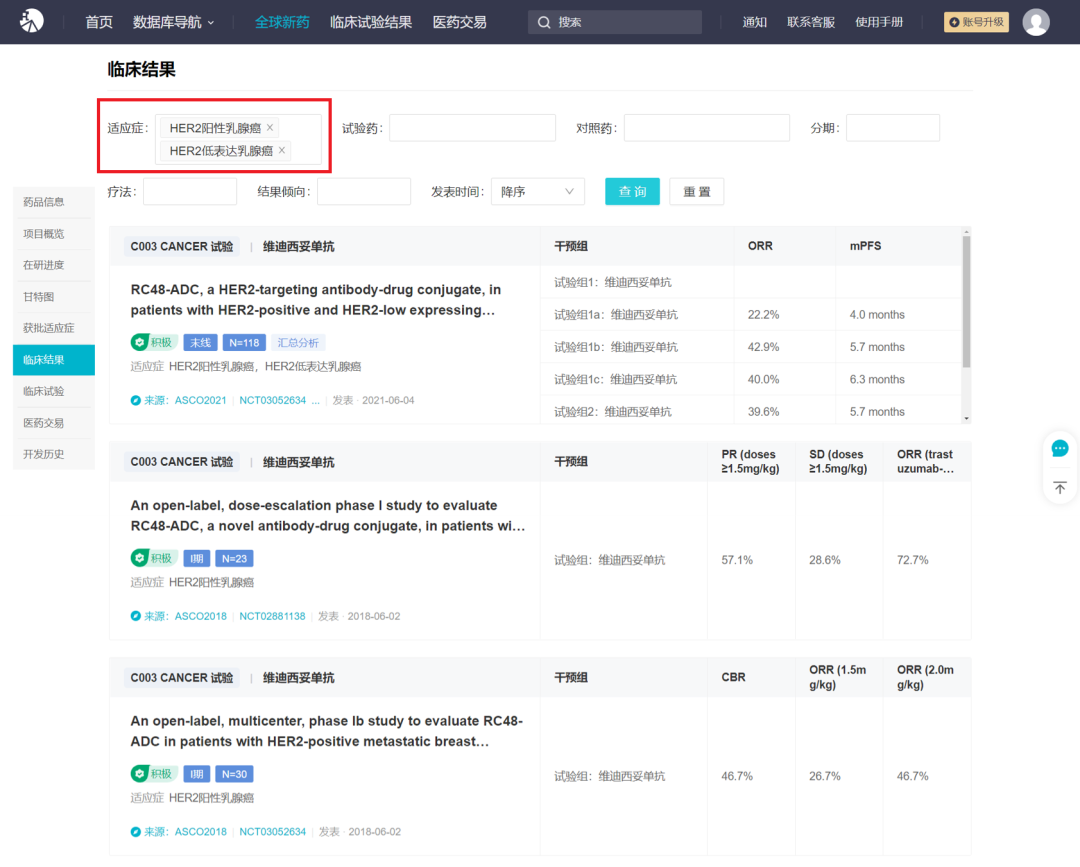Image resolution: width=1080 pixels, height=867 pixels.
Task: Select 临床结果 in the sidebar
Action: [x=54, y=359]
